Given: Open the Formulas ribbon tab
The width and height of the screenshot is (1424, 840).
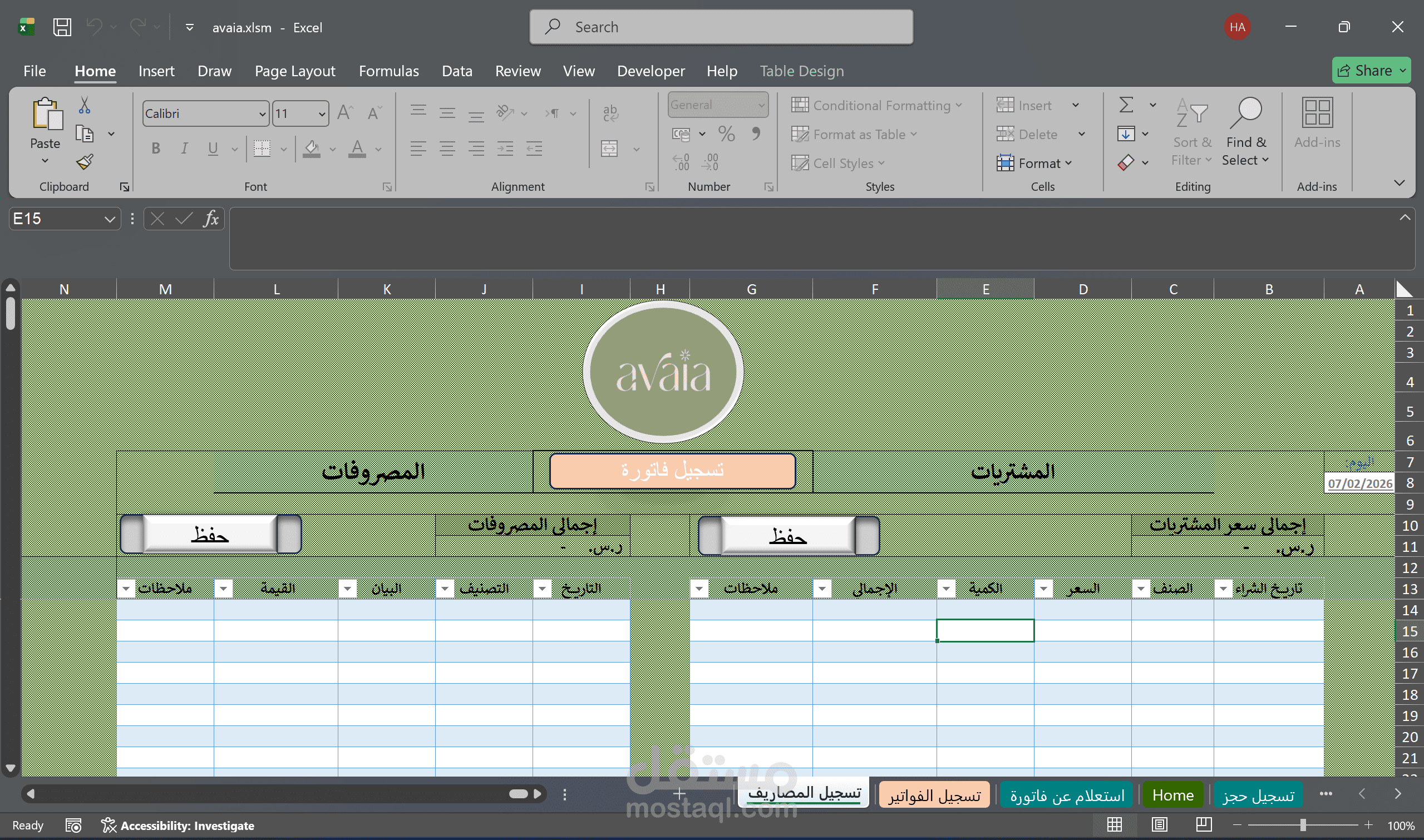Looking at the screenshot, I should (x=388, y=71).
